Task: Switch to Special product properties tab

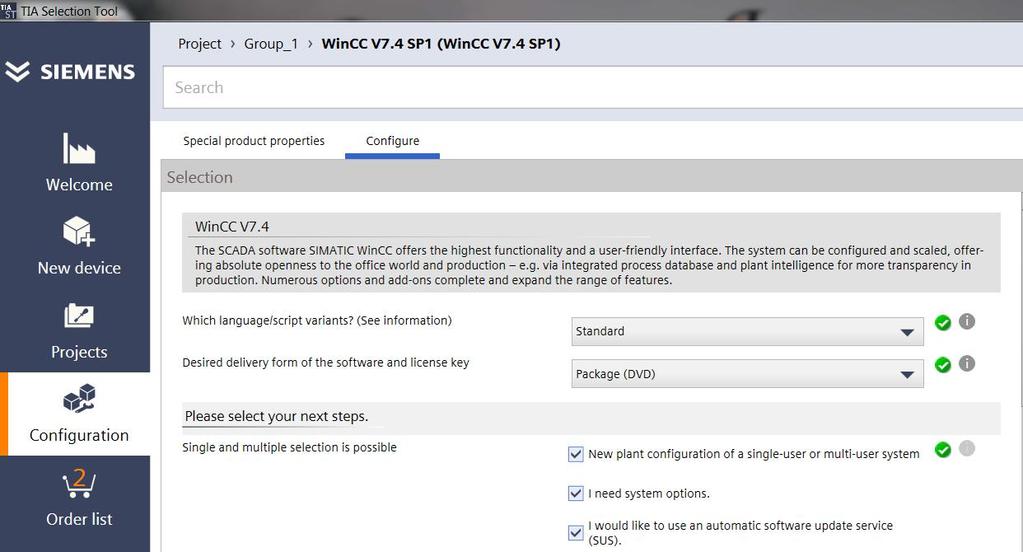Action: pyautogui.click(x=254, y=141)
